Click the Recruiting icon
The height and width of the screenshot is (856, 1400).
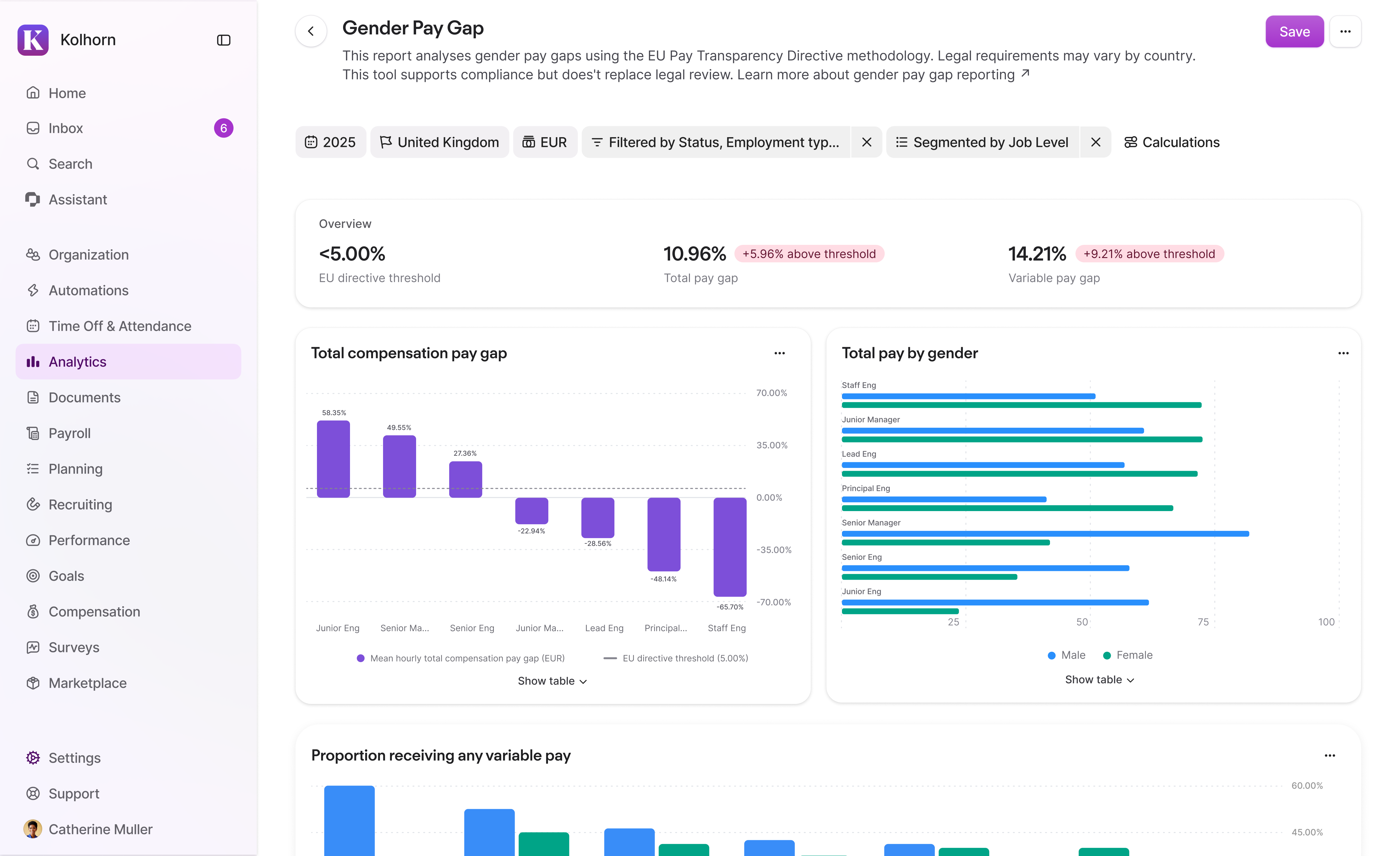(x=33, y=504)
